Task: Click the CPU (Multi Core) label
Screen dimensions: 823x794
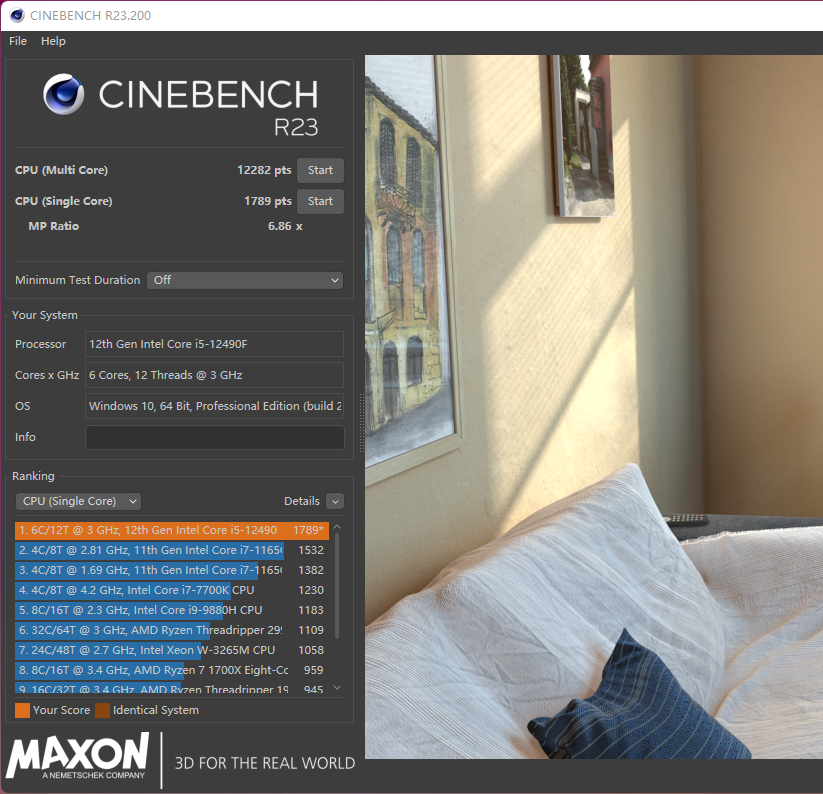Action: (x=61, y=170)
